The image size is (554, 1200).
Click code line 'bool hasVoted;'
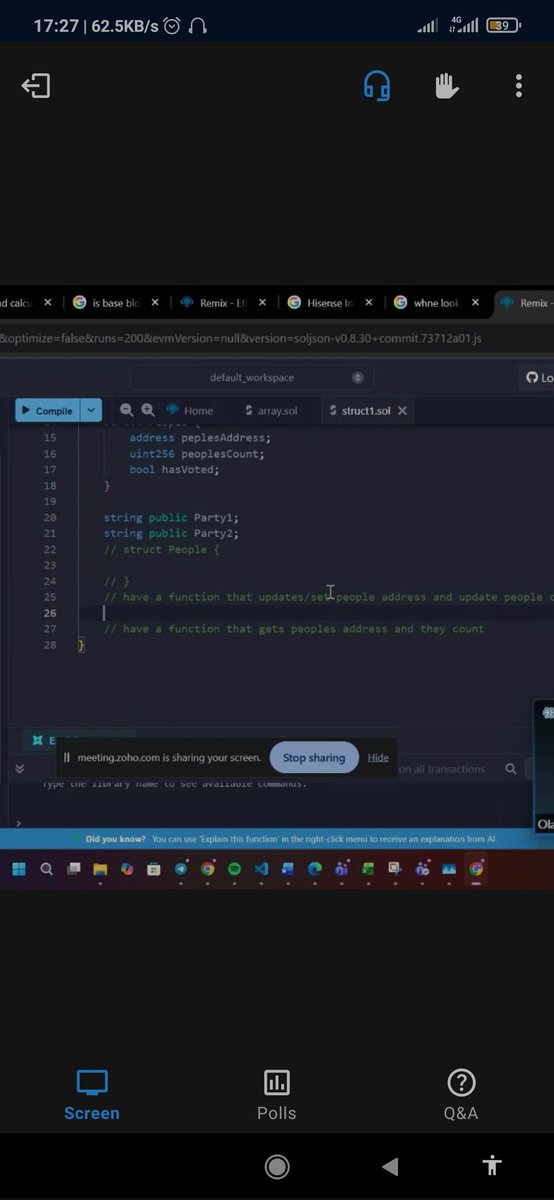click(x=174, y=470)
